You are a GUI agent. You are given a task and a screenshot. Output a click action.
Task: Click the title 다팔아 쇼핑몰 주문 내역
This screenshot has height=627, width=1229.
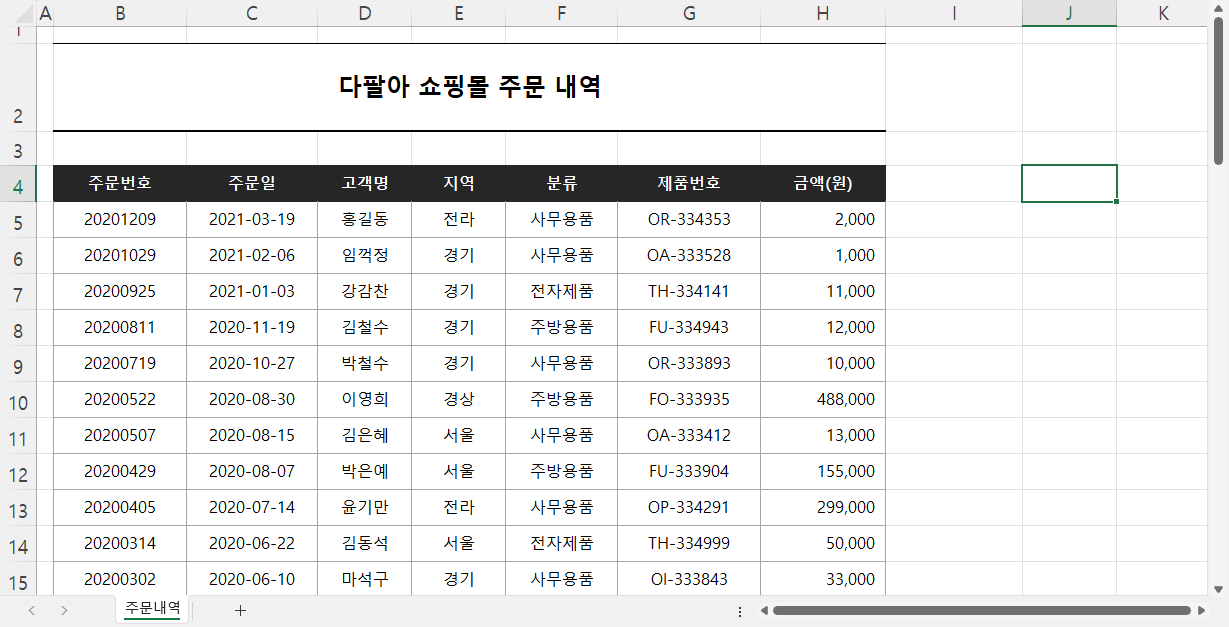coord(470,87)
